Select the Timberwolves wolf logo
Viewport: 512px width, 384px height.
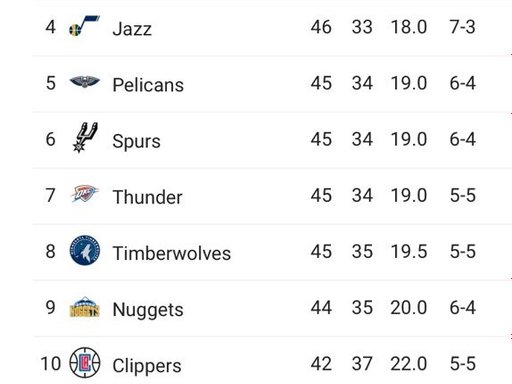tap(85, 250)
